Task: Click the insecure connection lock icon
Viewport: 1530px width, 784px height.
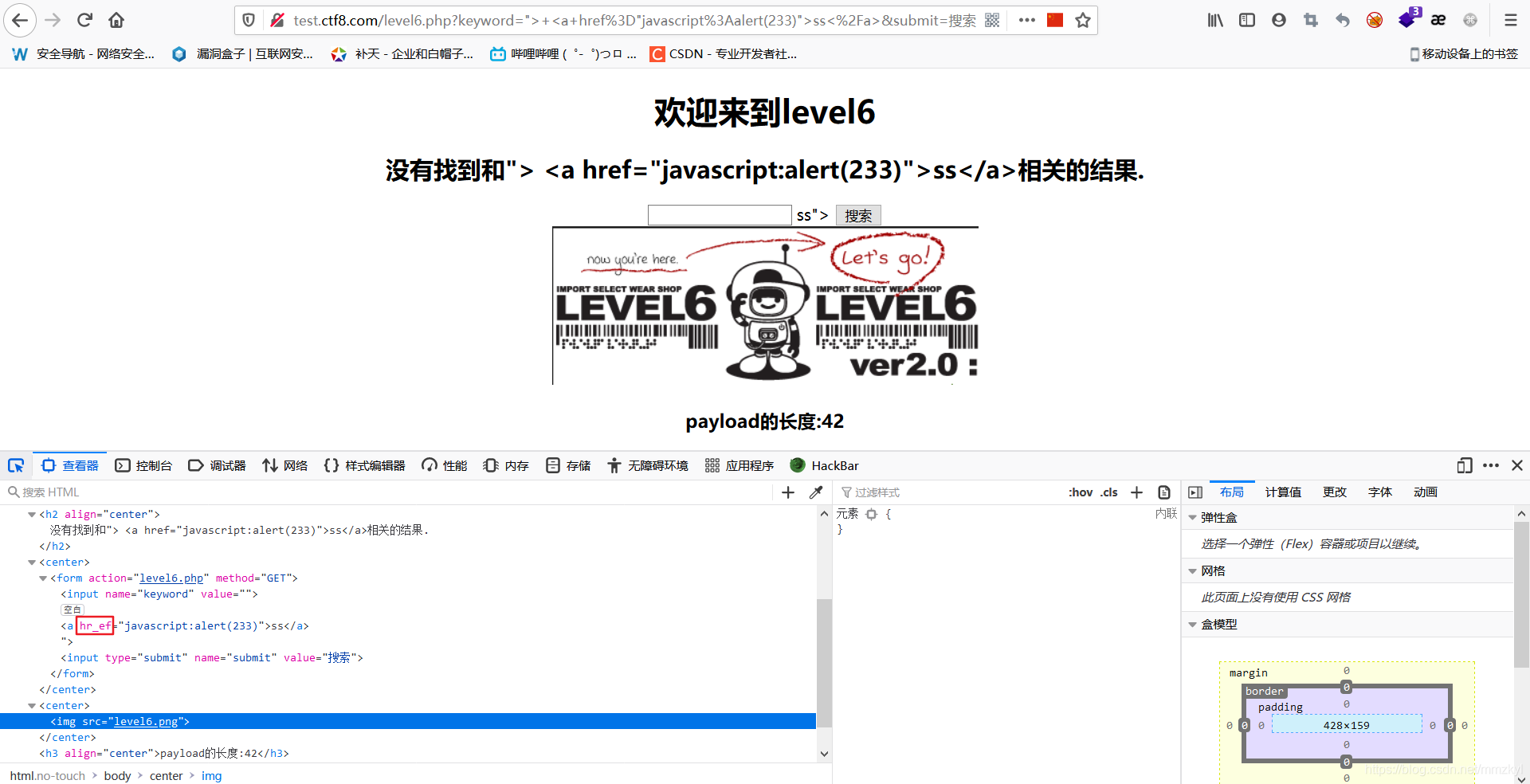Action: (x=277, y=20)
